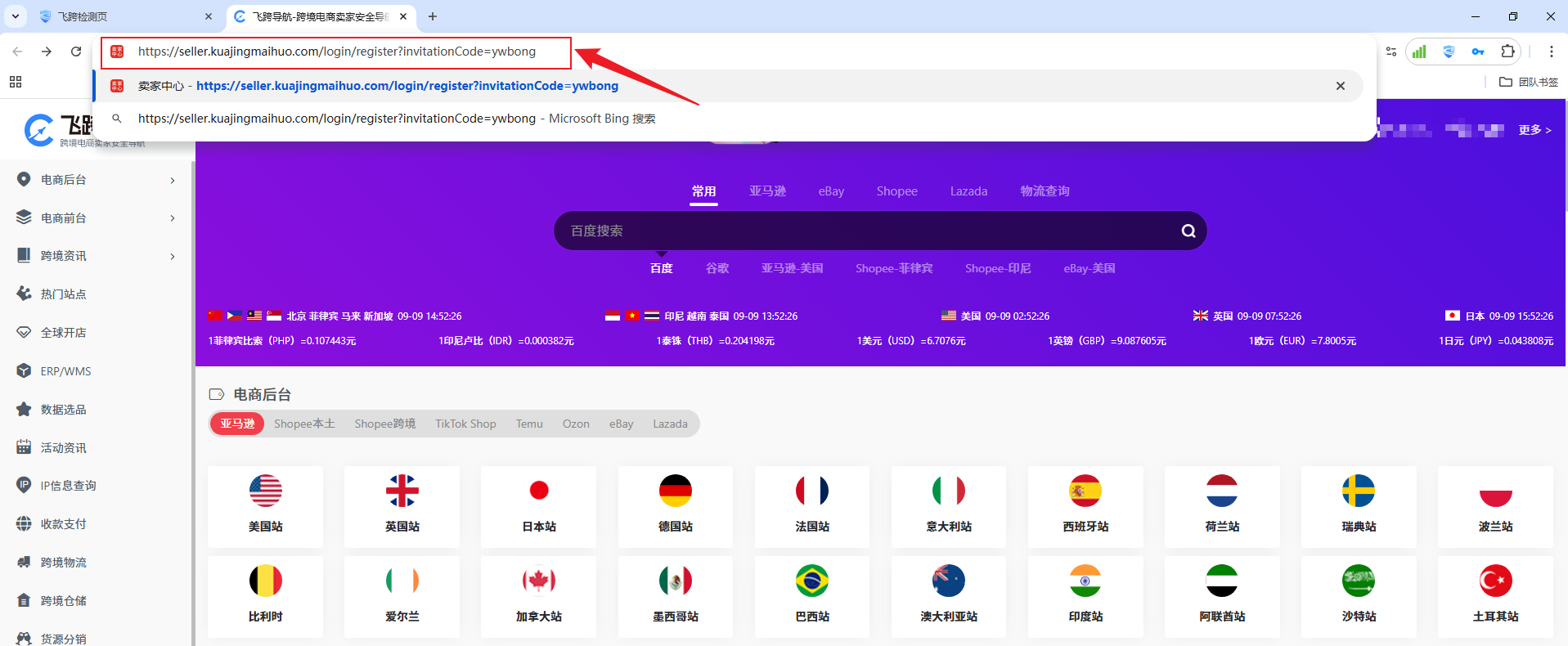
Task: Open the browser three-dot menu
Action: 1551,52
